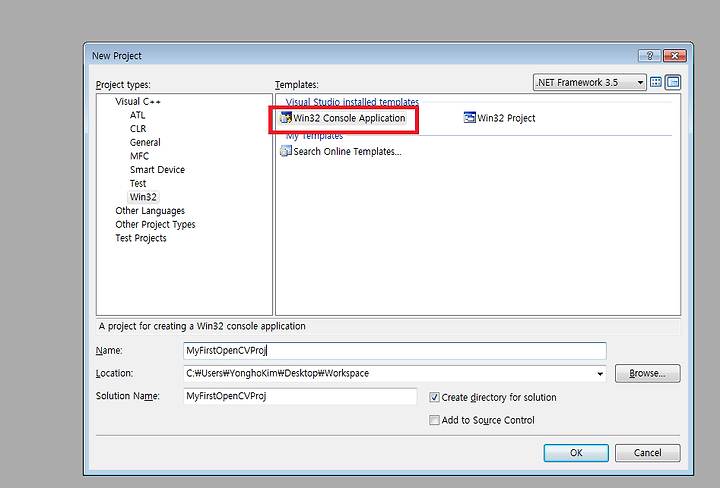
Task: Select Test project type under Visual C++
Action: 138,183
